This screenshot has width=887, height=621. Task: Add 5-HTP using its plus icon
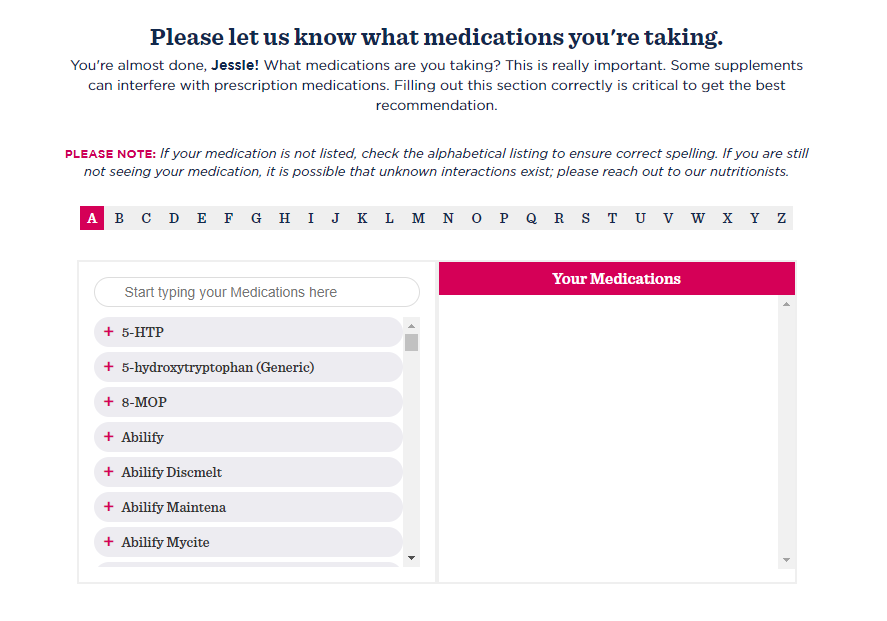109,332
